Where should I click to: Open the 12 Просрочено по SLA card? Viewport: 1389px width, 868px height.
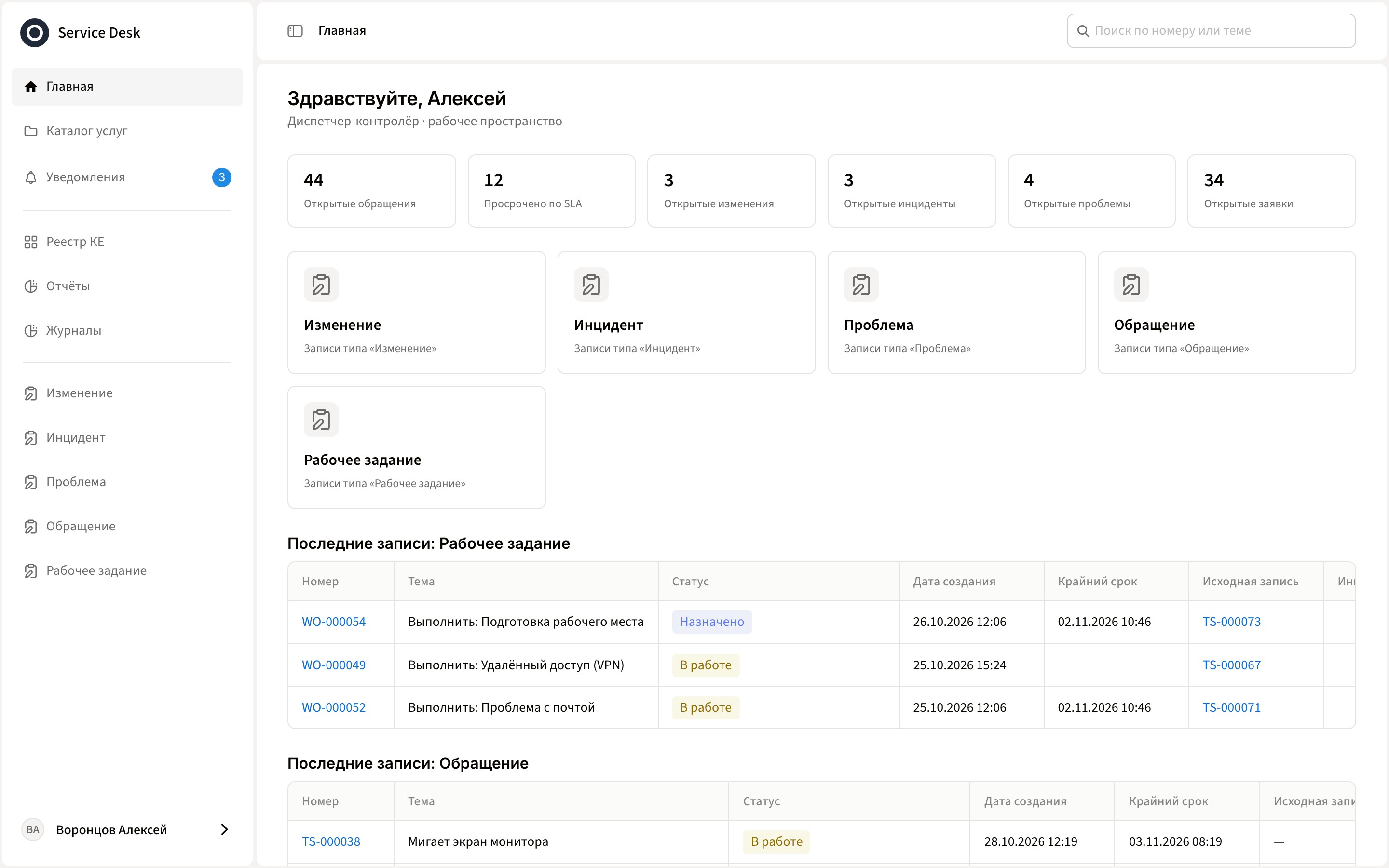tap(552, 191)
